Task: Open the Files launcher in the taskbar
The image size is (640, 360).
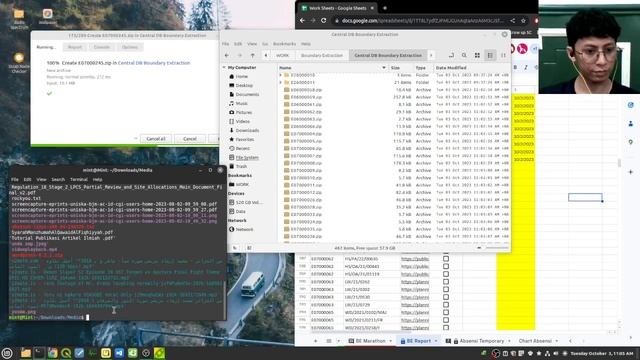Action: click(26, 353)
